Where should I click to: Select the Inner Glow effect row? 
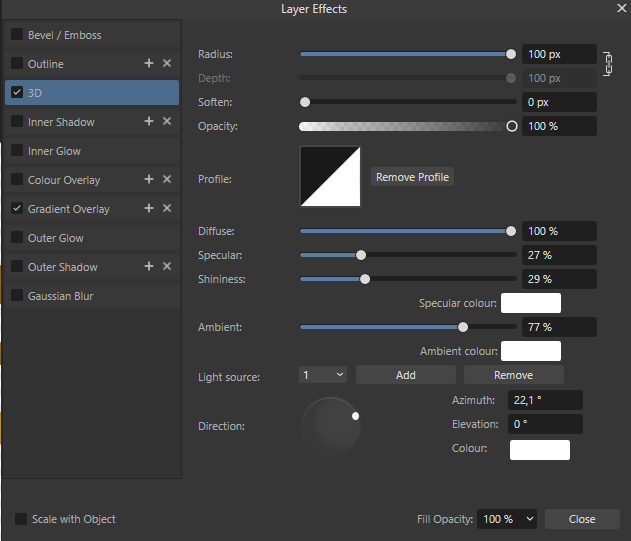click(92, 151)
